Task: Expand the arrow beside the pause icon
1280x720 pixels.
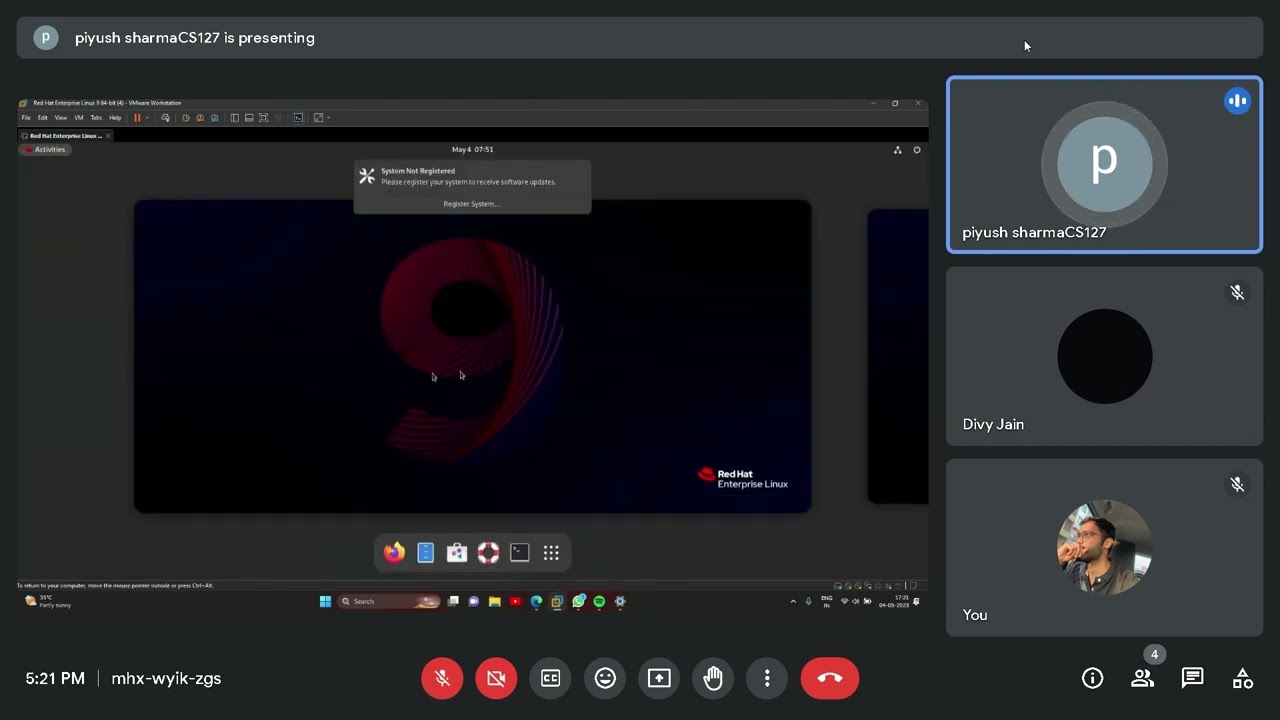Action: [x=147, y=117]
